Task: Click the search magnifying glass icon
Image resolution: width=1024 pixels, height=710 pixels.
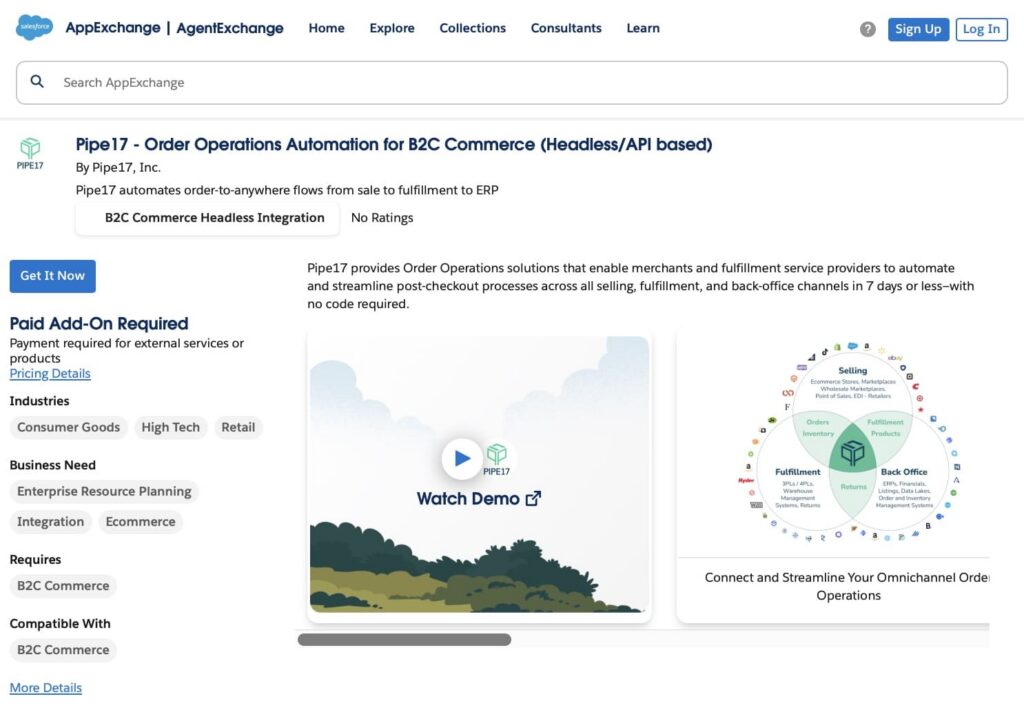Action: pos(37,81)
